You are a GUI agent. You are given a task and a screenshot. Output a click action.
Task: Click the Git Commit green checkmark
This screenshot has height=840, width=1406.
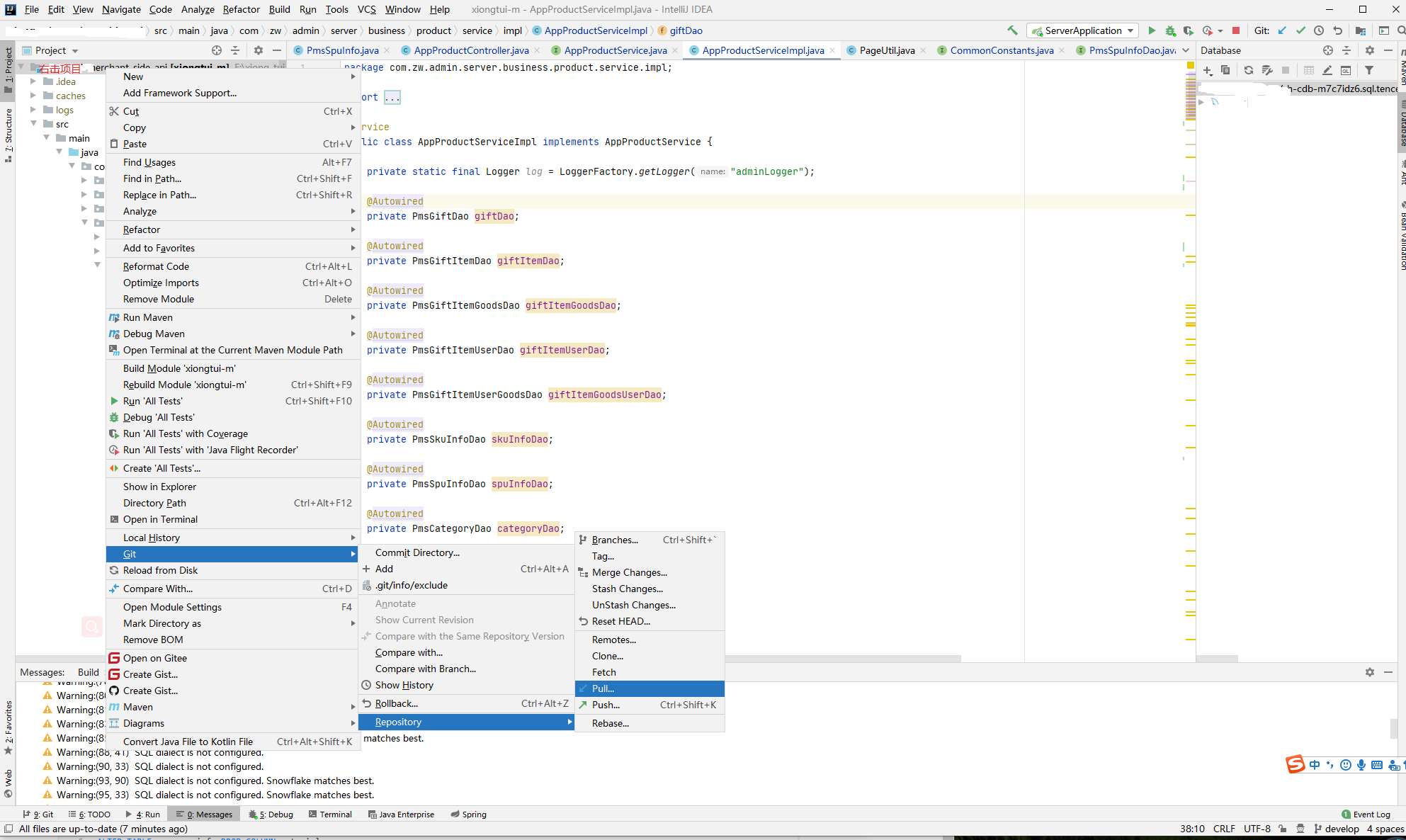pos(1300,30)
